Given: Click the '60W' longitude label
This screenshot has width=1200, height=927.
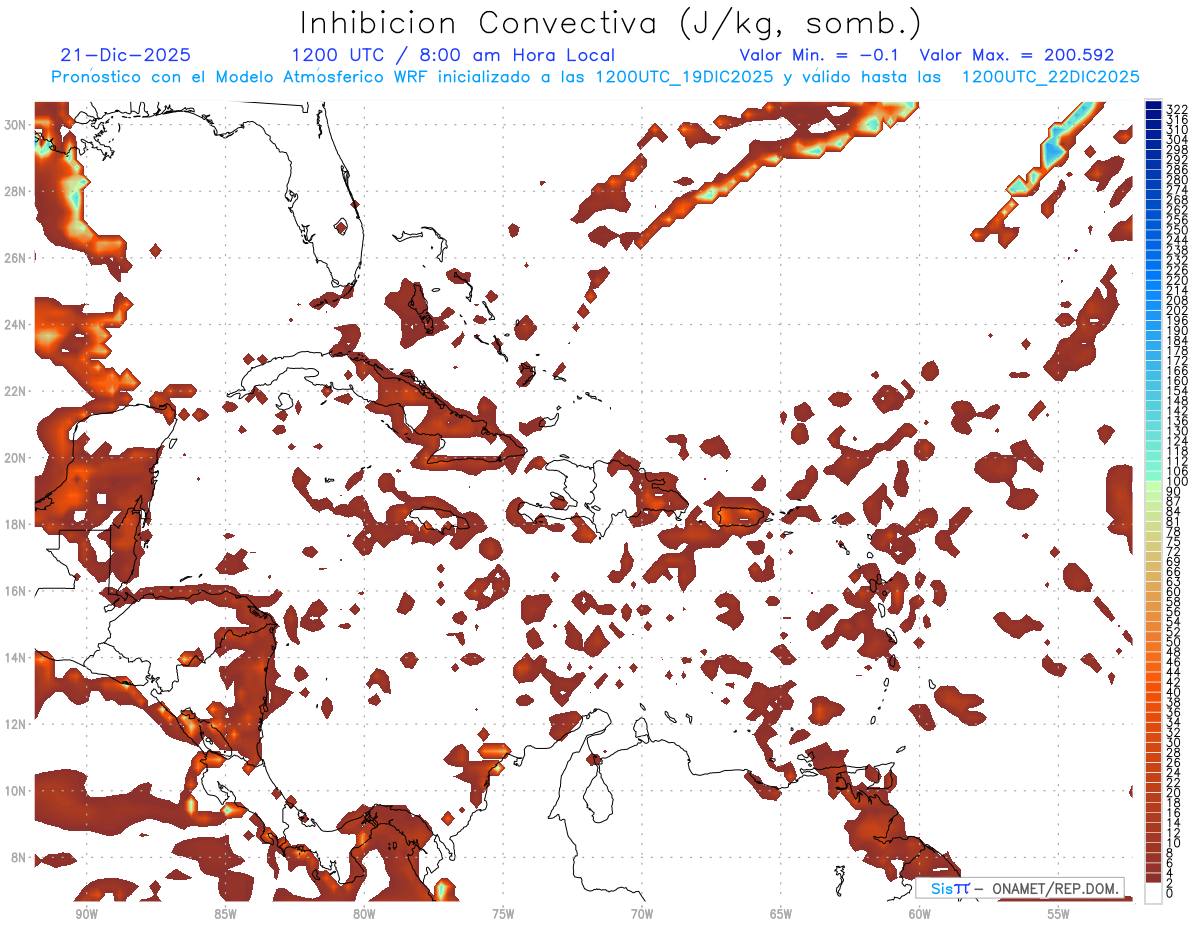Looking at the screenshot, I should (920, 913).
